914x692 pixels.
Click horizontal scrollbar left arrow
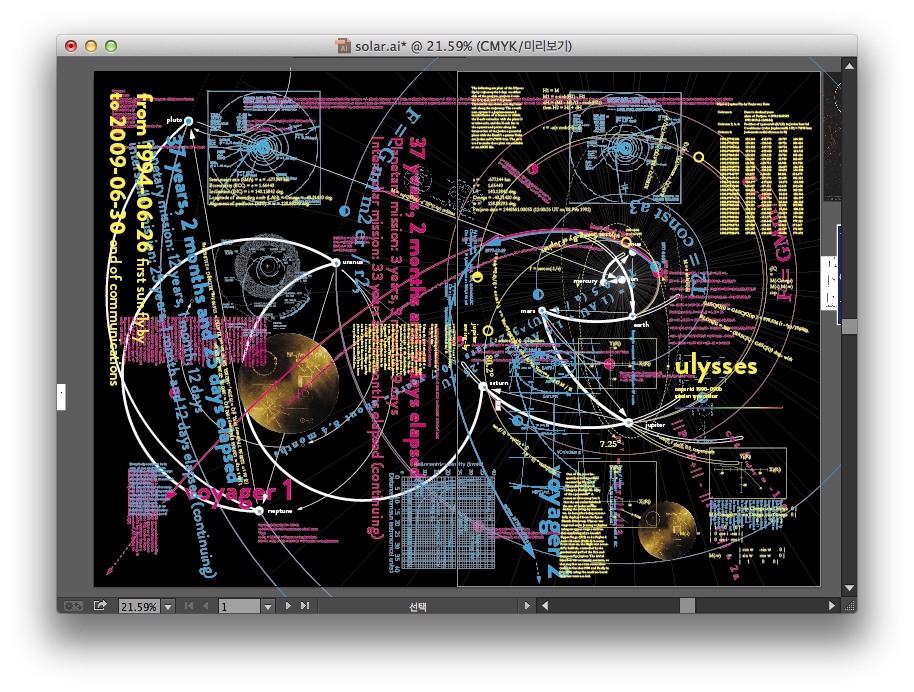pyautogui.click(x=544, y=606)
